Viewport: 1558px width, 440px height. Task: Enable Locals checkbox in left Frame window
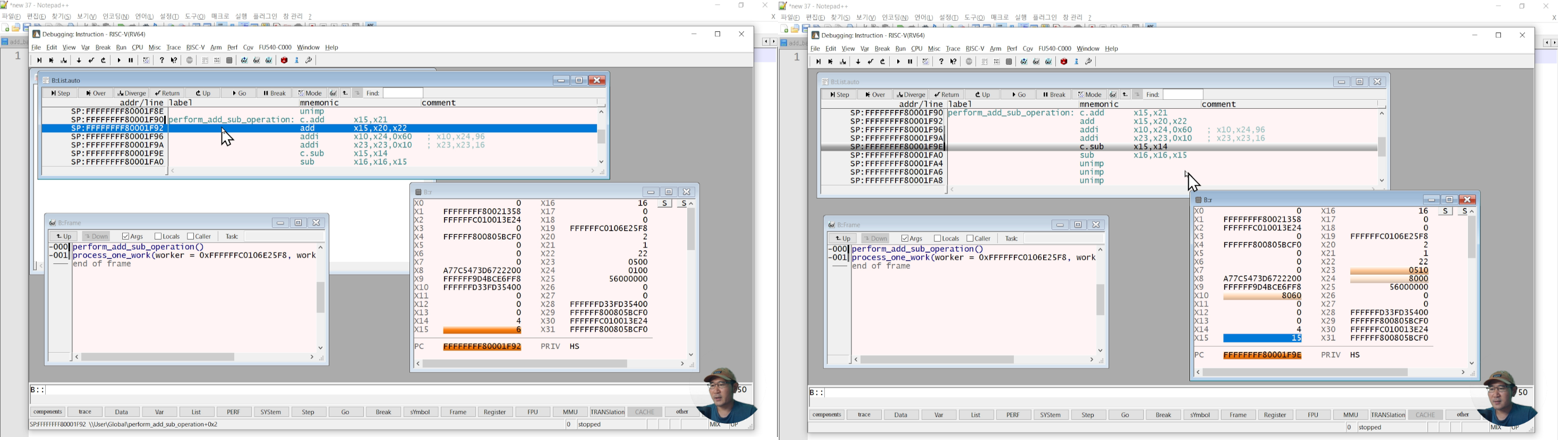click(x=158, y=237)
